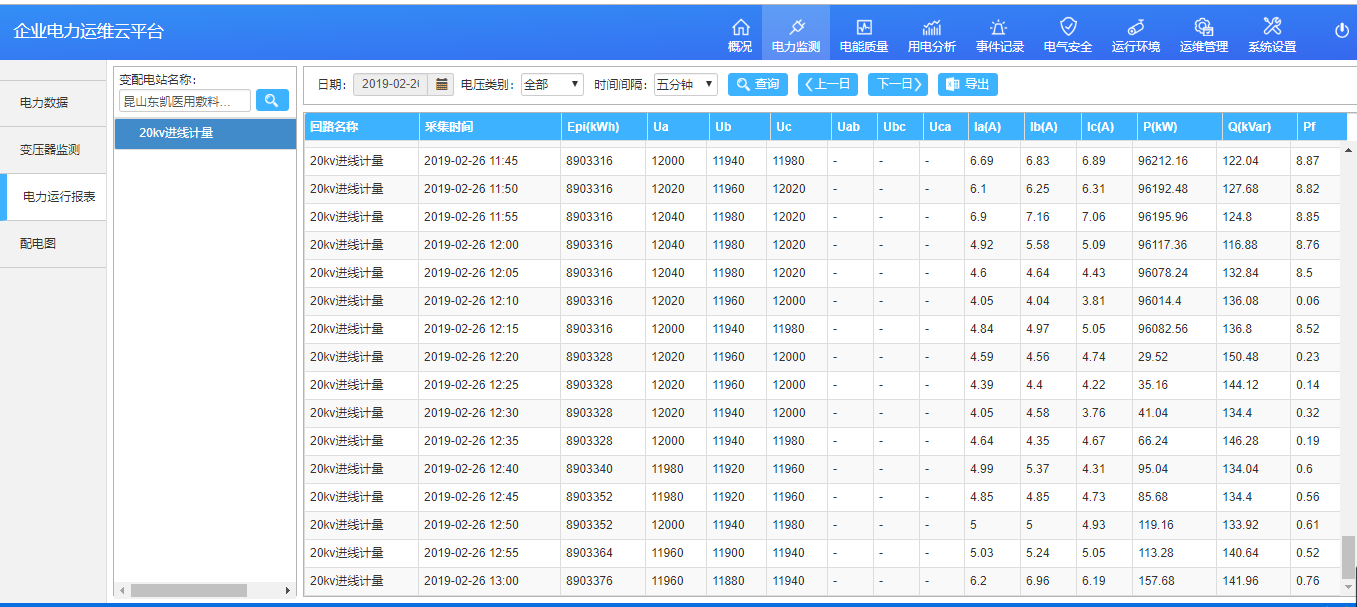
Task: Click Q(kVar) value 150.48
Action: [x=1240, y=357]
